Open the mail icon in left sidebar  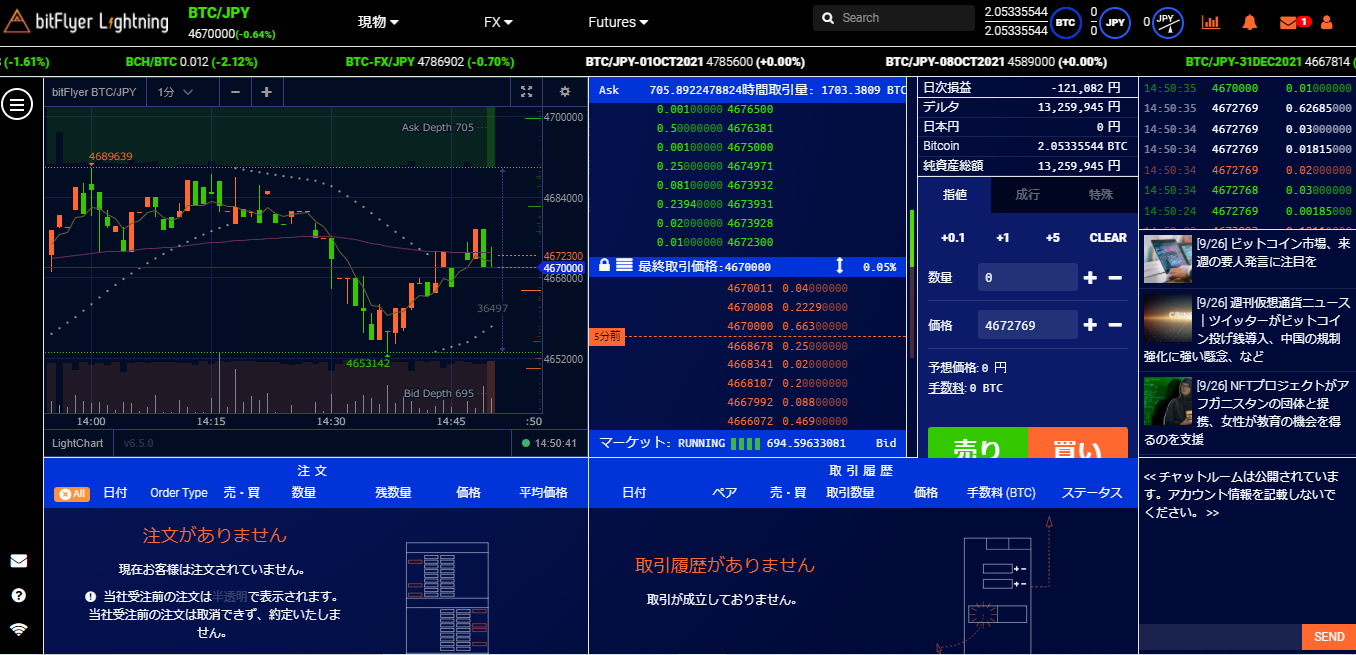(x=18, y=561)
